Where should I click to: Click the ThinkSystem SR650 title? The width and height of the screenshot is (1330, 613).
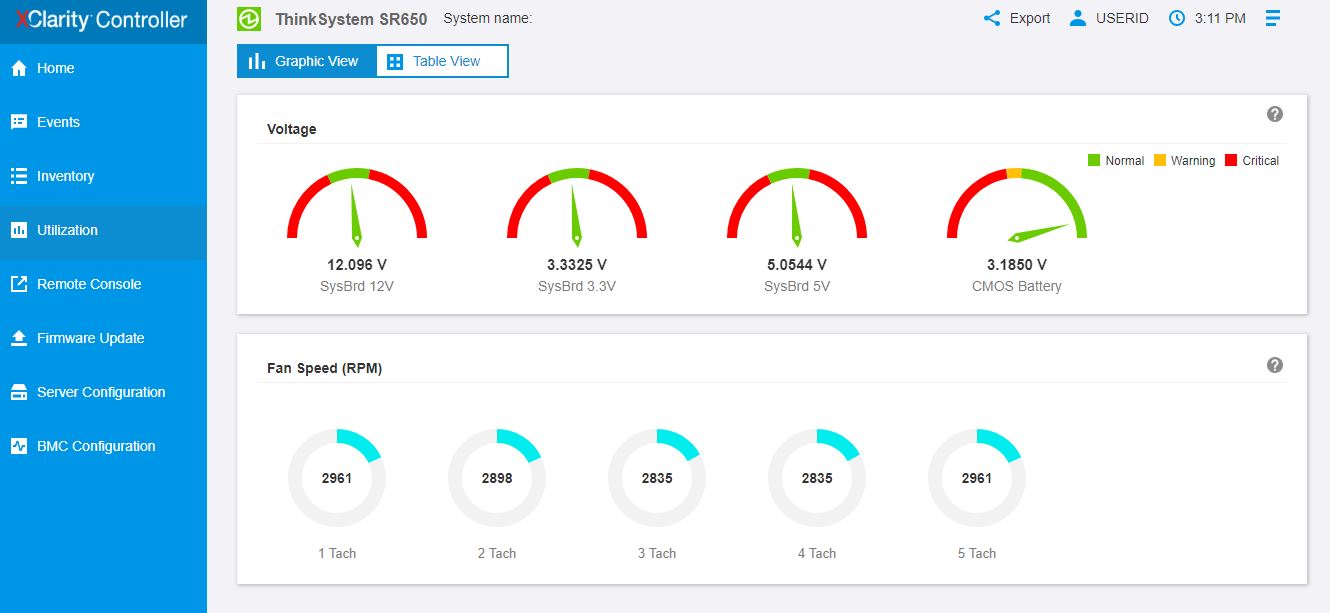coord(351,19)
